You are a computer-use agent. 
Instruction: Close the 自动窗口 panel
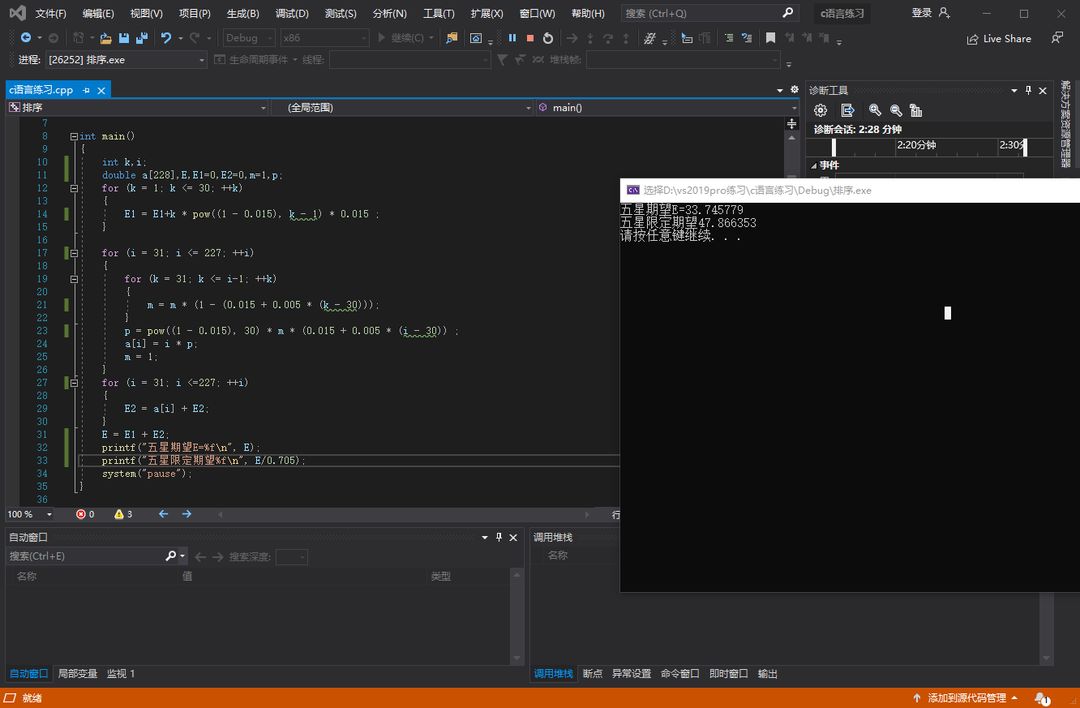pyautogui.click(x=513, y=537)
